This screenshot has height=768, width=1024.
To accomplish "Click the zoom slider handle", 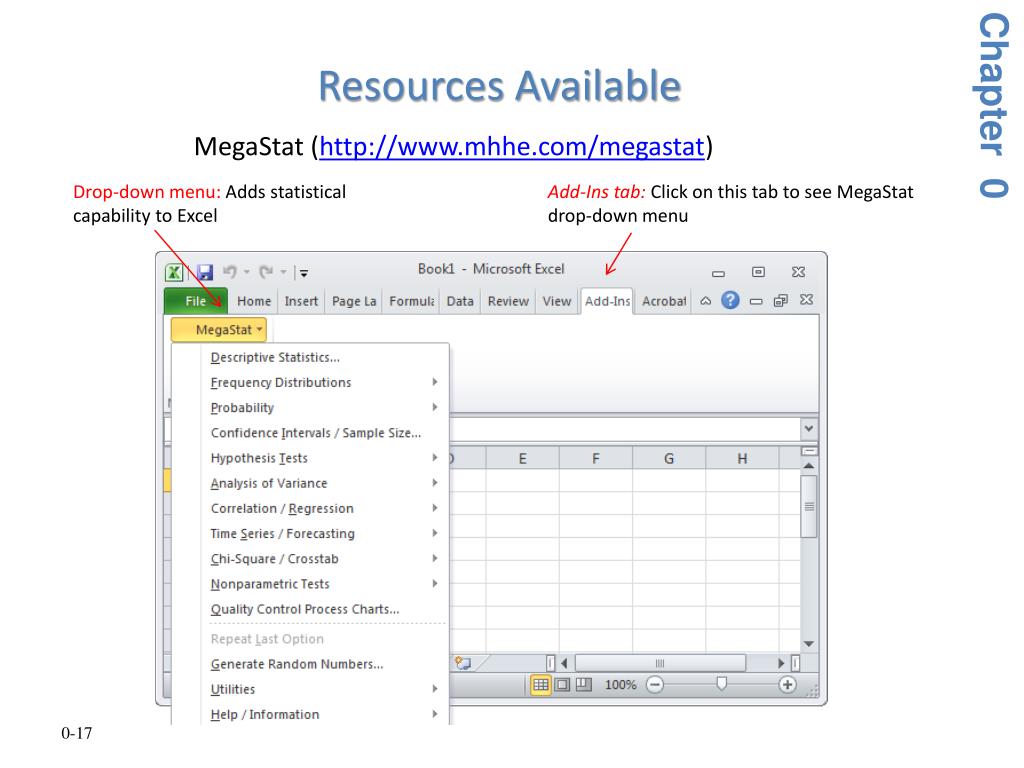I will point(722,684).
